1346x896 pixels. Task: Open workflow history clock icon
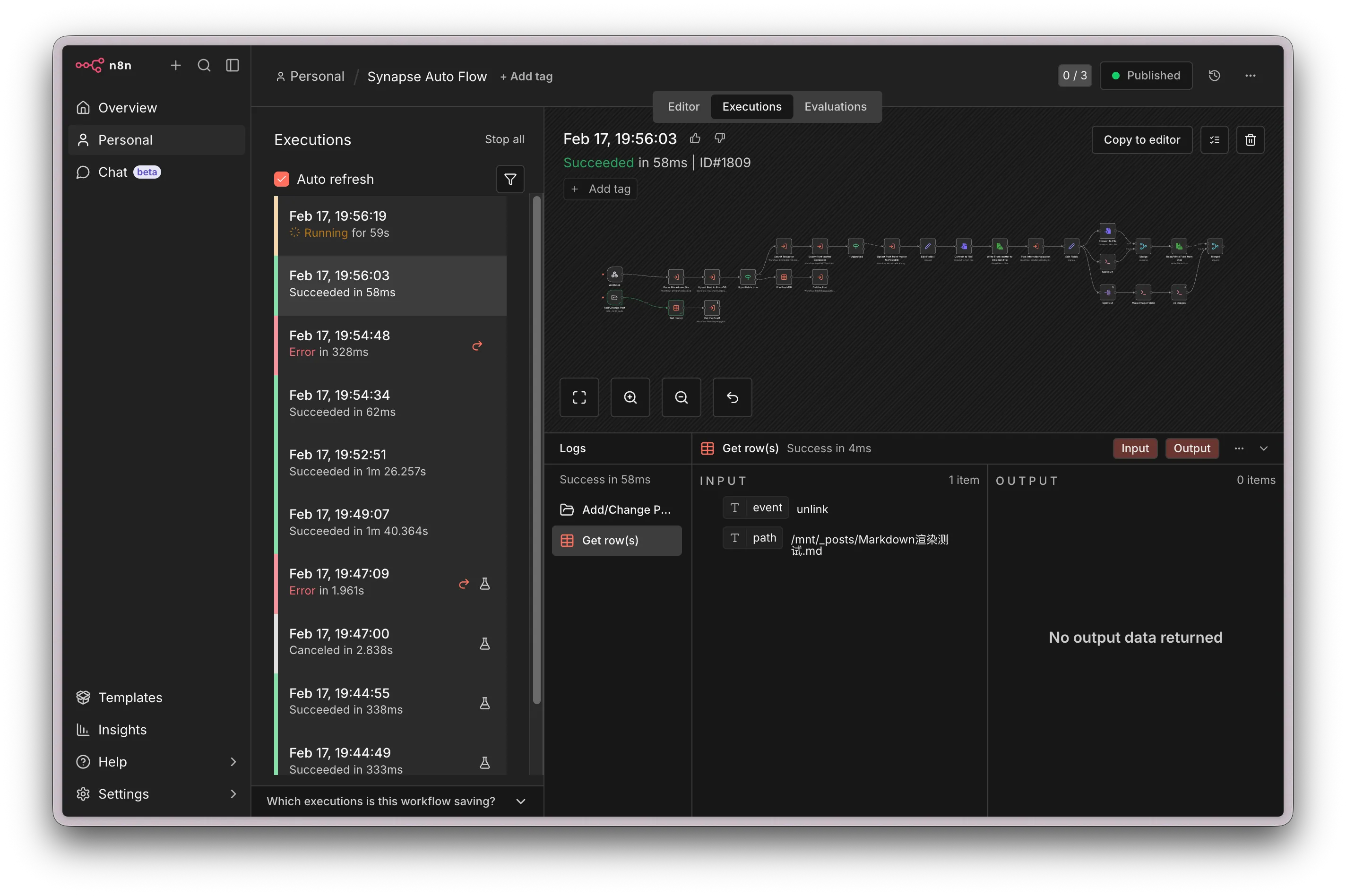point(1214,76)
